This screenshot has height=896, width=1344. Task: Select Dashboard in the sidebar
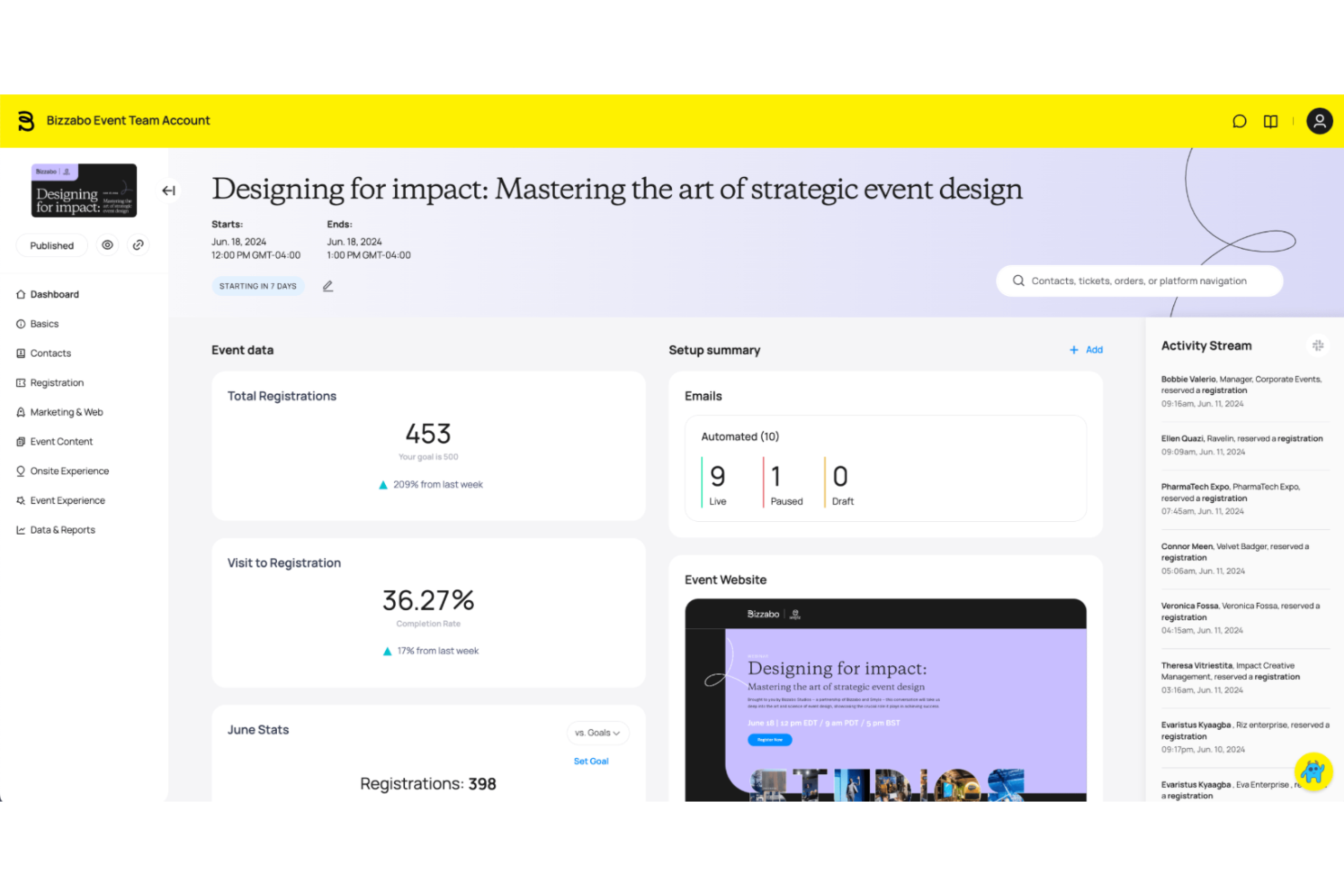pyautogui.click(x=54, y=293)
